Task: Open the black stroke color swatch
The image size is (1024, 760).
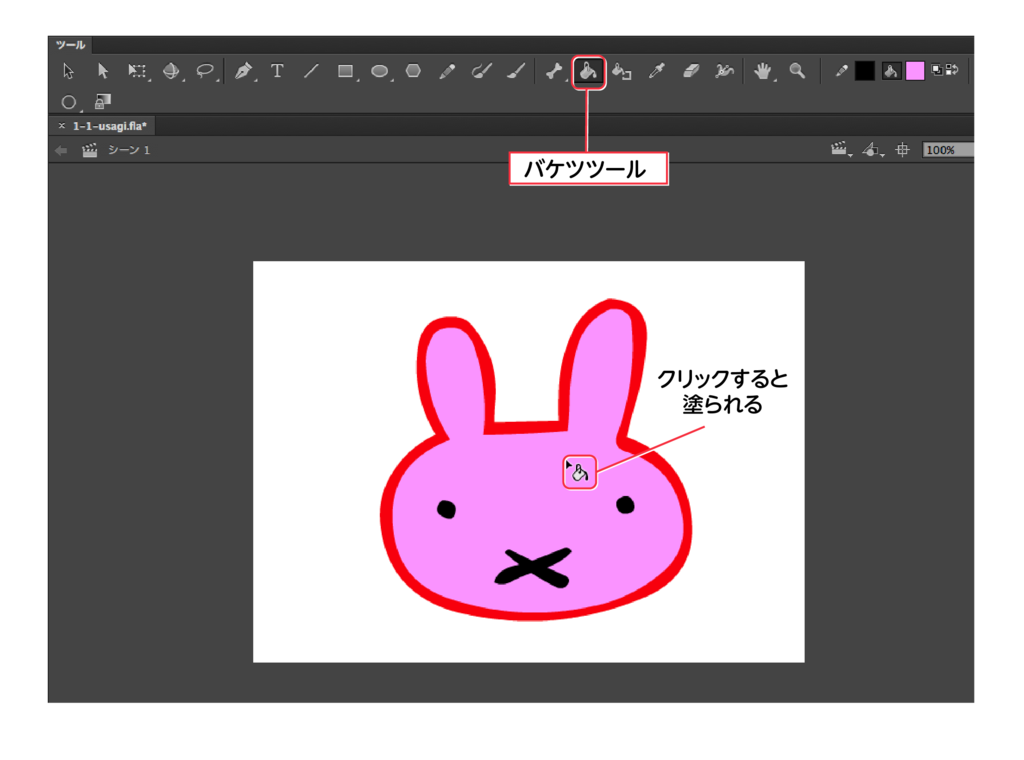Action: (x=865, y=71)
